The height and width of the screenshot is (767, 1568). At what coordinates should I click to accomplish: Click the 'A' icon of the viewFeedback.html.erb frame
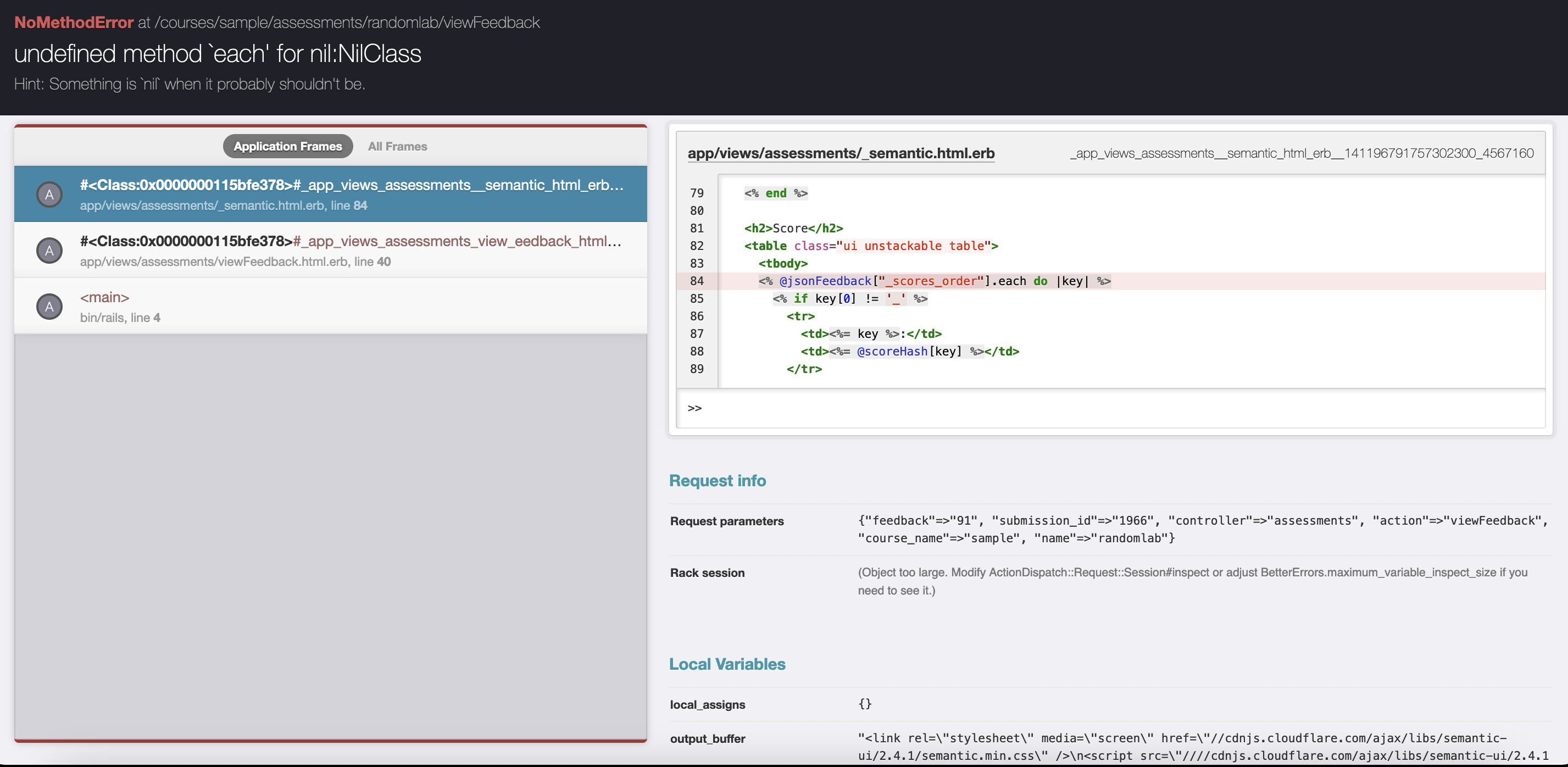click(x=49, y=251)
